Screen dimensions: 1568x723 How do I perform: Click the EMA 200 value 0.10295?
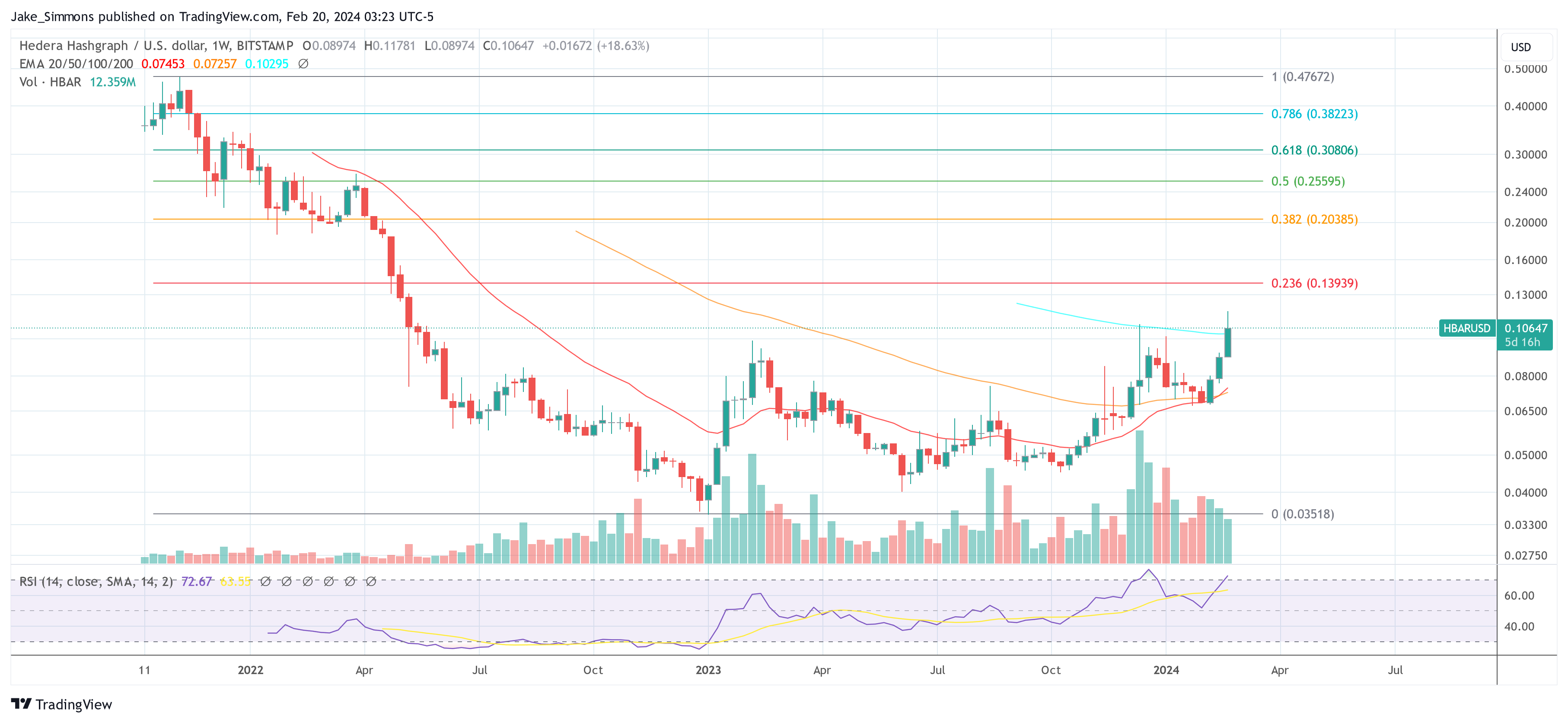(x=267, y=64)
